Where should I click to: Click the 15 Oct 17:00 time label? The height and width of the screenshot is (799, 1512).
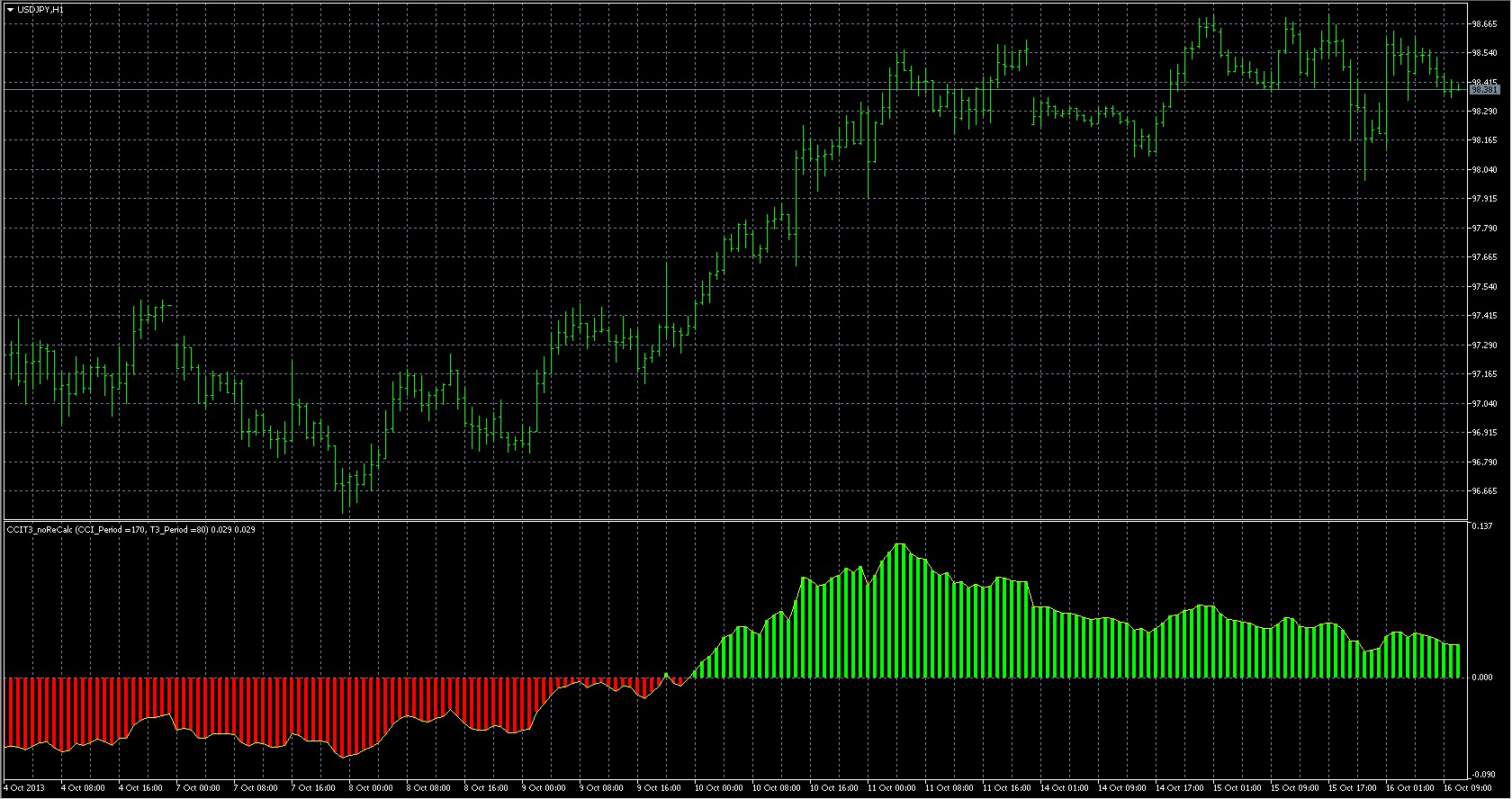[1352, 788]
